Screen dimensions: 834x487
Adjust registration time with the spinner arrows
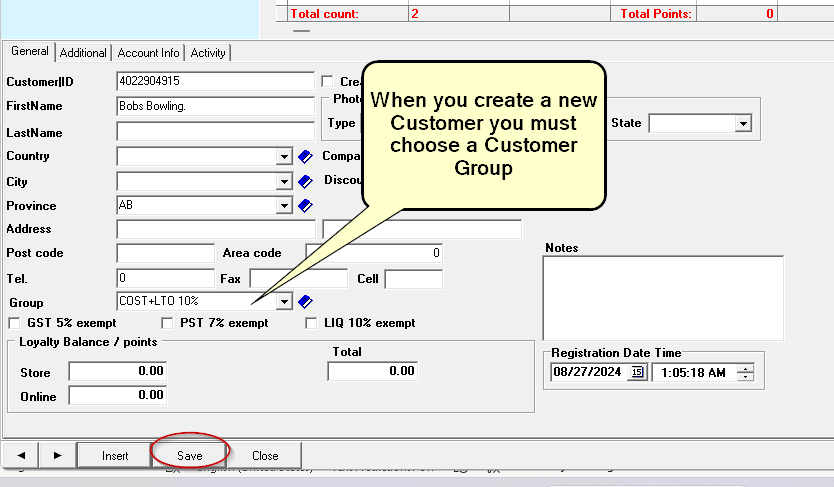tap(746, 373)
